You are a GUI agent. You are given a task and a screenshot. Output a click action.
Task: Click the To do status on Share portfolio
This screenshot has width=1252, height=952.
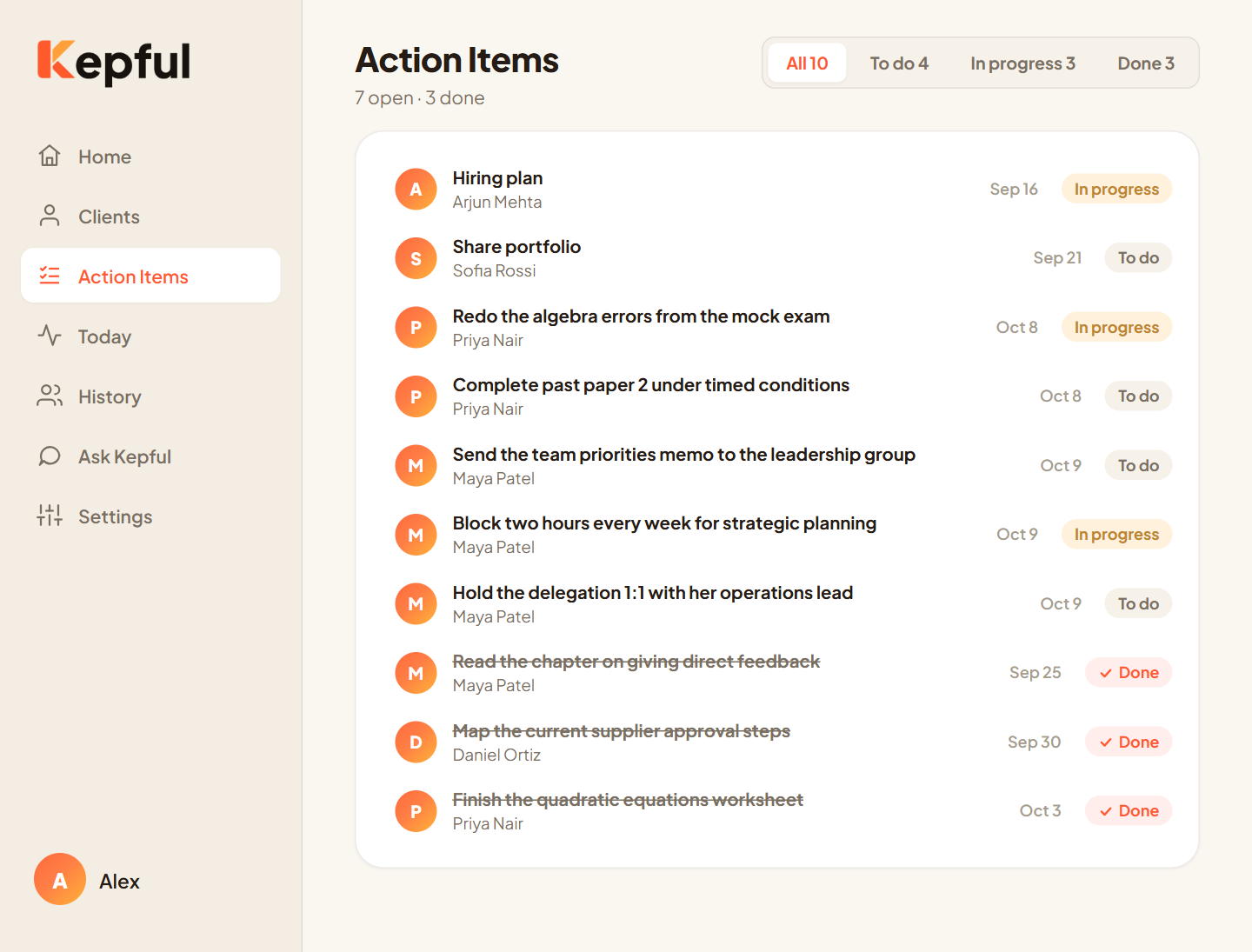pyautogui.click(x=1138, y=258)
